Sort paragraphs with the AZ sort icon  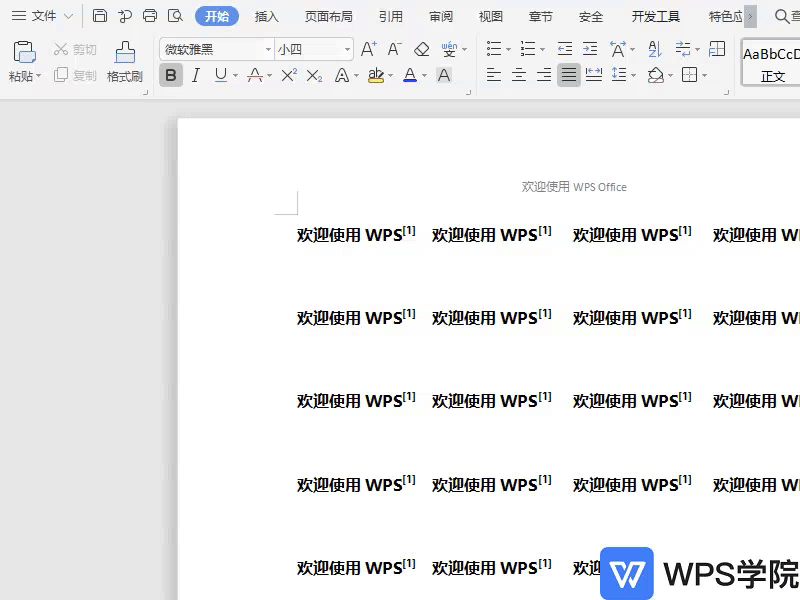tap(654, 48)
